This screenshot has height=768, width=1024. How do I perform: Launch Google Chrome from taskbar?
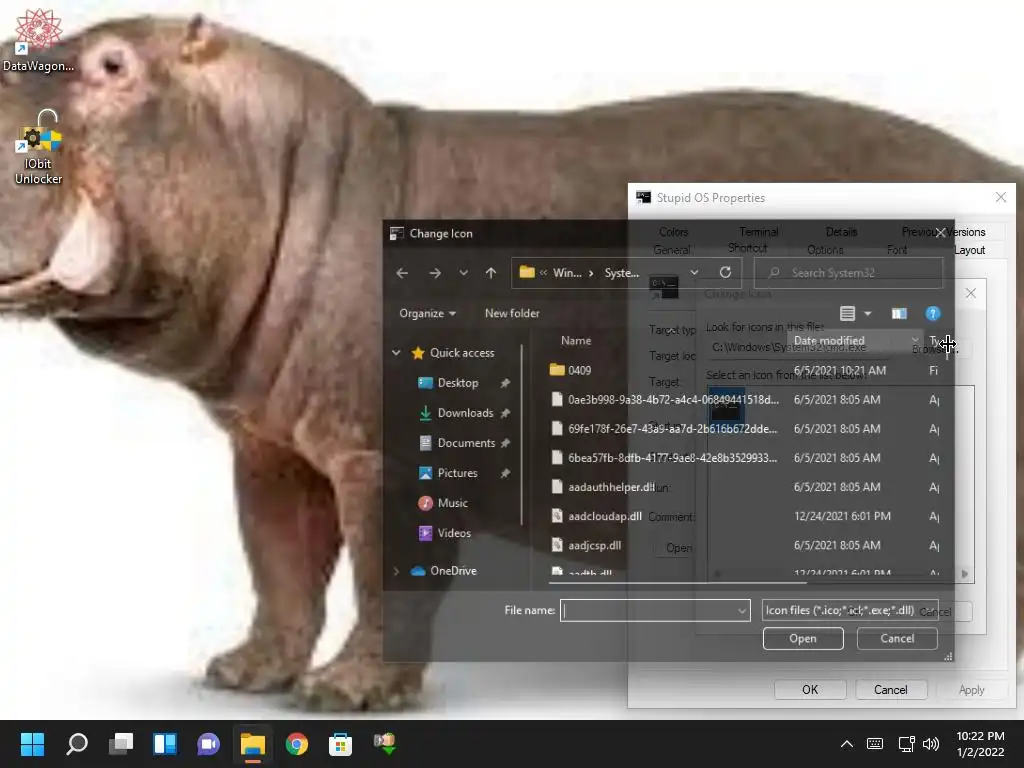tap(296, 744)
